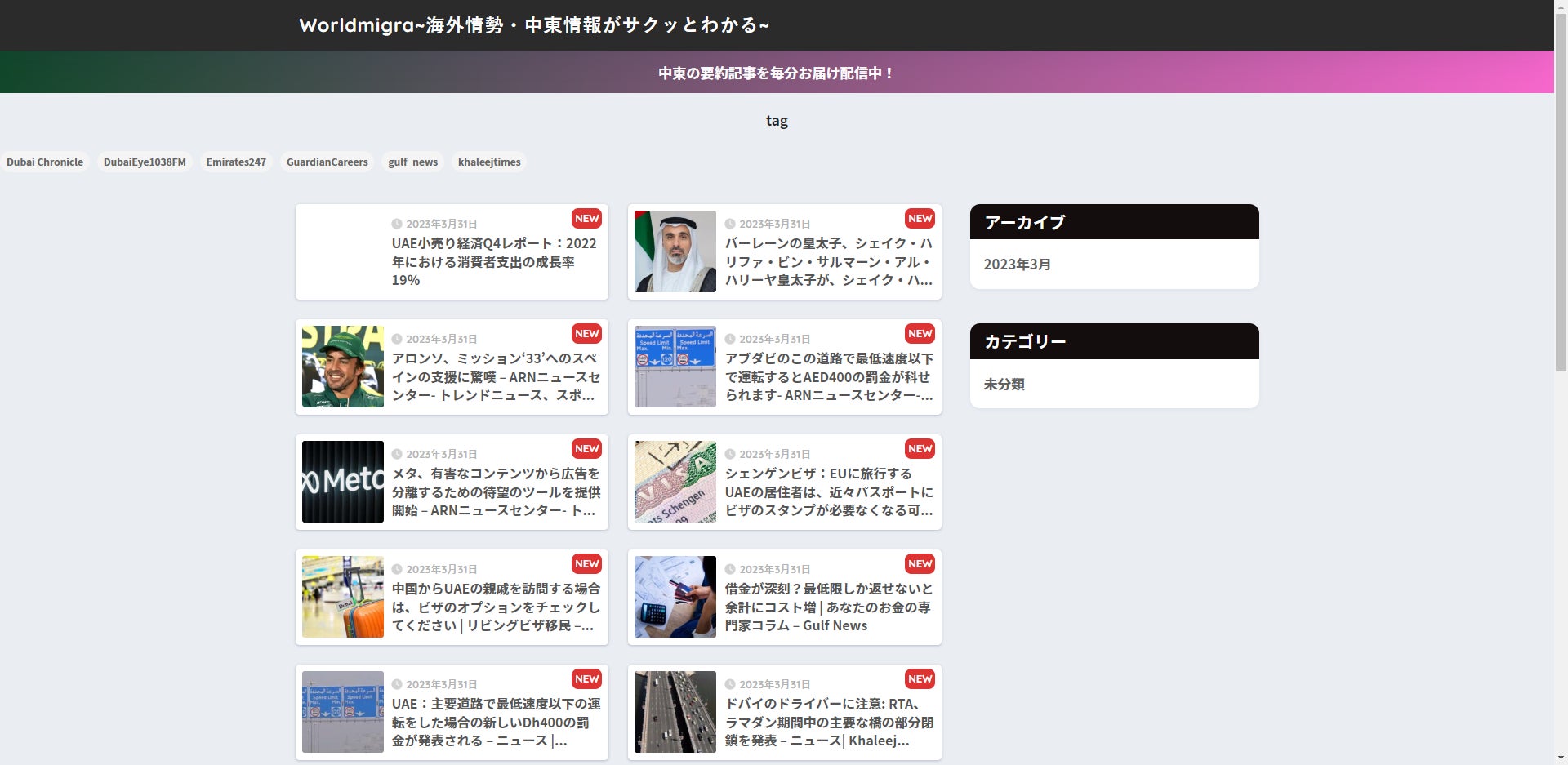Click NEW badge on バーレーンの皇太子 card

click(x=920, y=218)
